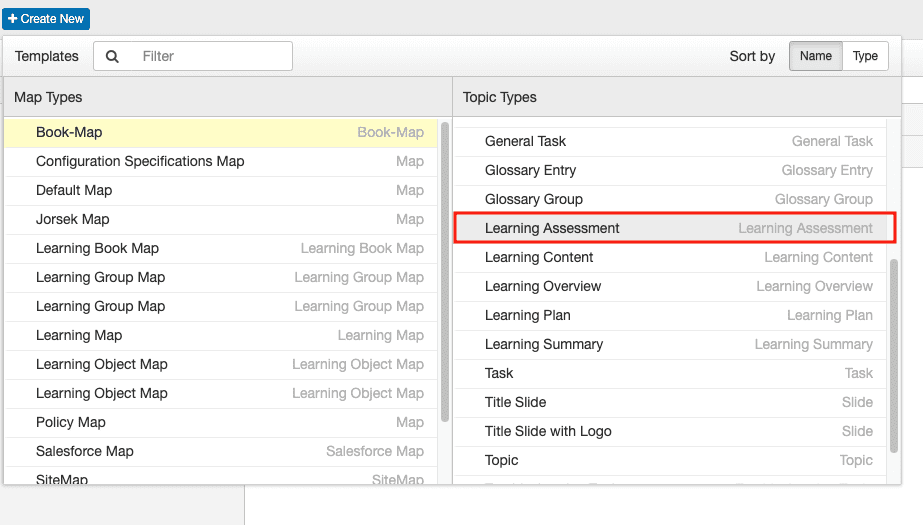Sort templates by Type
923x525 pixels.
point(865,56)
